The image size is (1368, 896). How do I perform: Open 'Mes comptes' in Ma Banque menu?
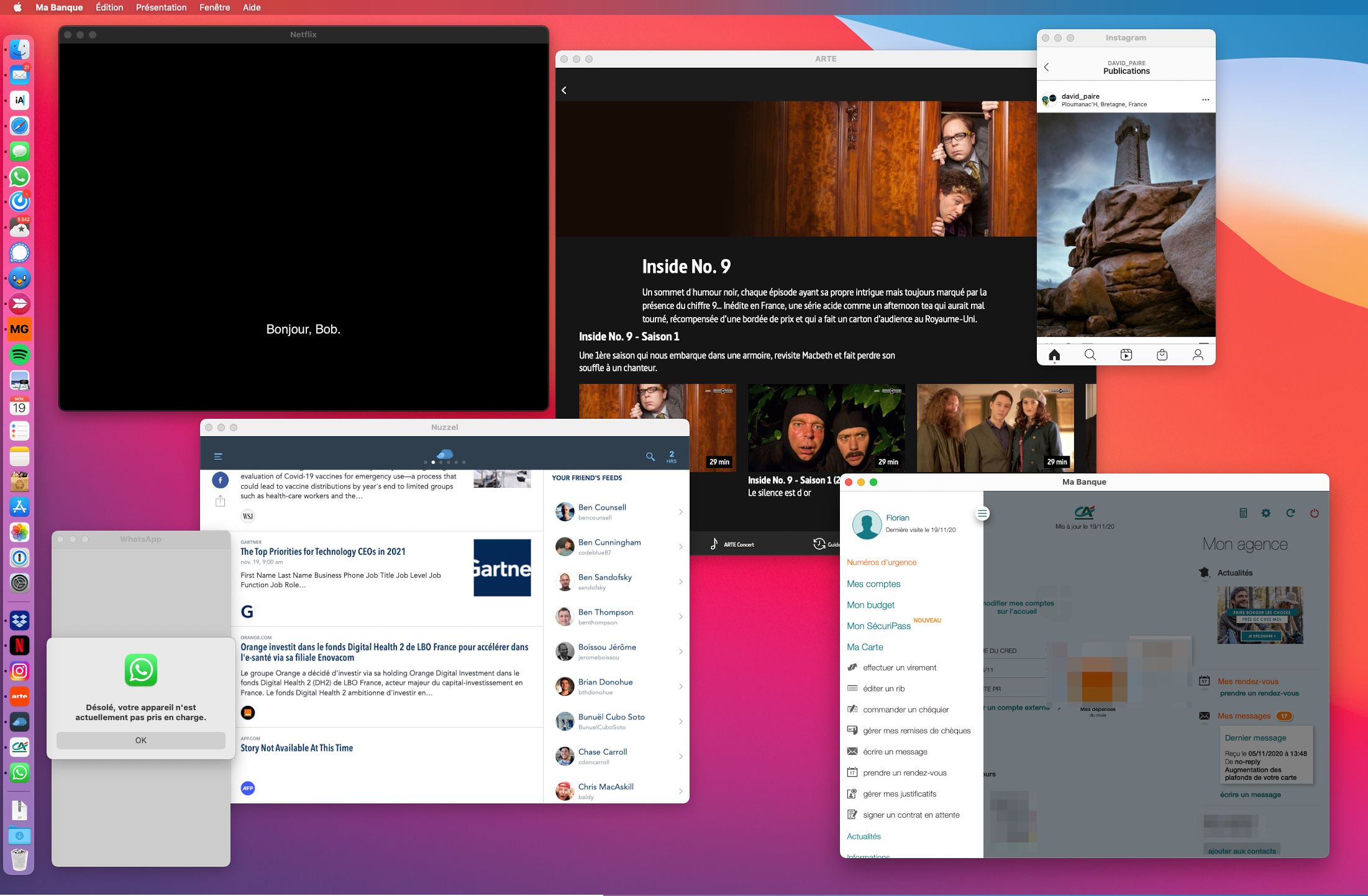873,584
